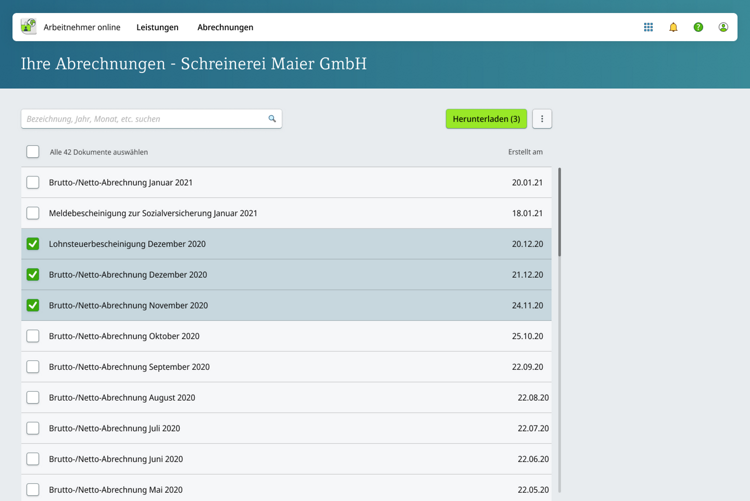Select Meldebescheinigung zur Sozialversicherung Januar 2021 checkbox
Viewport: 750px width, 501px height.
pos(33,213)
